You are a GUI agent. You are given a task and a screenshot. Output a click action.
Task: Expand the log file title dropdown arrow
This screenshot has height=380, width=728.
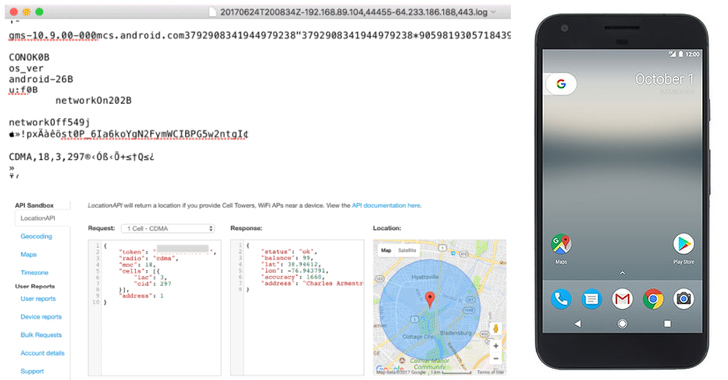point(493,12)
